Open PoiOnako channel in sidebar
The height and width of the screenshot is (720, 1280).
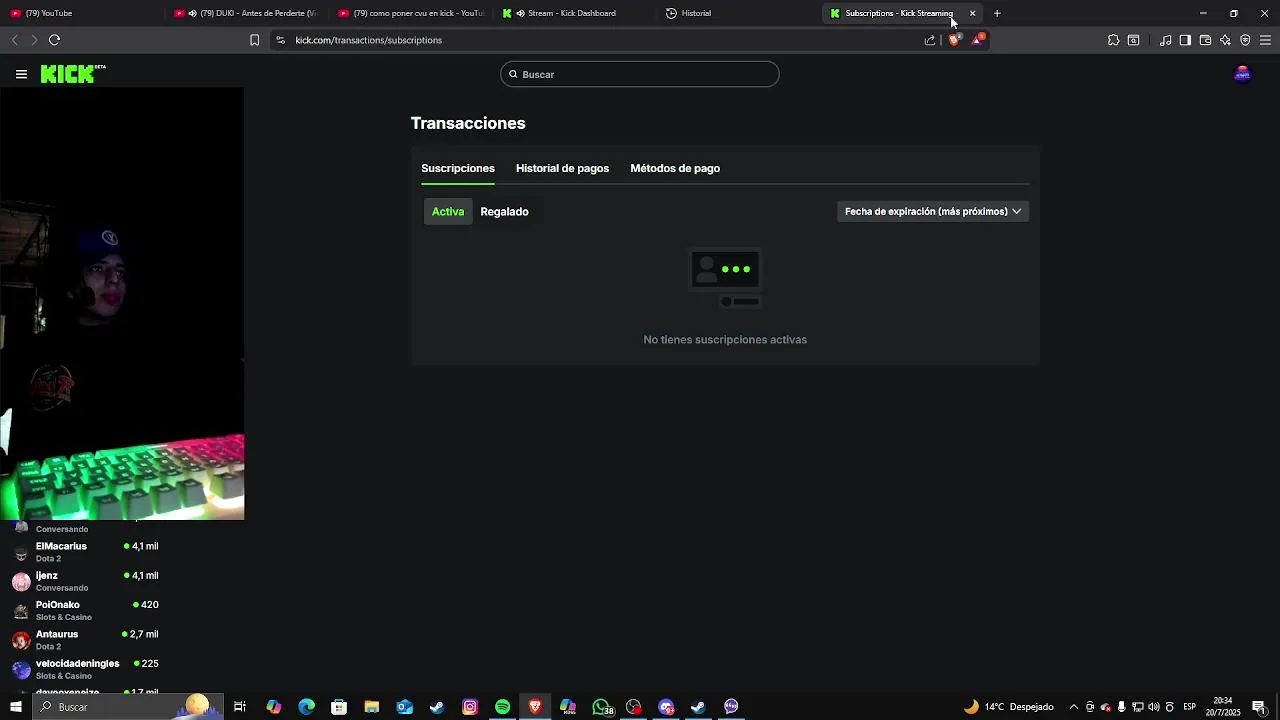(85, 610)
